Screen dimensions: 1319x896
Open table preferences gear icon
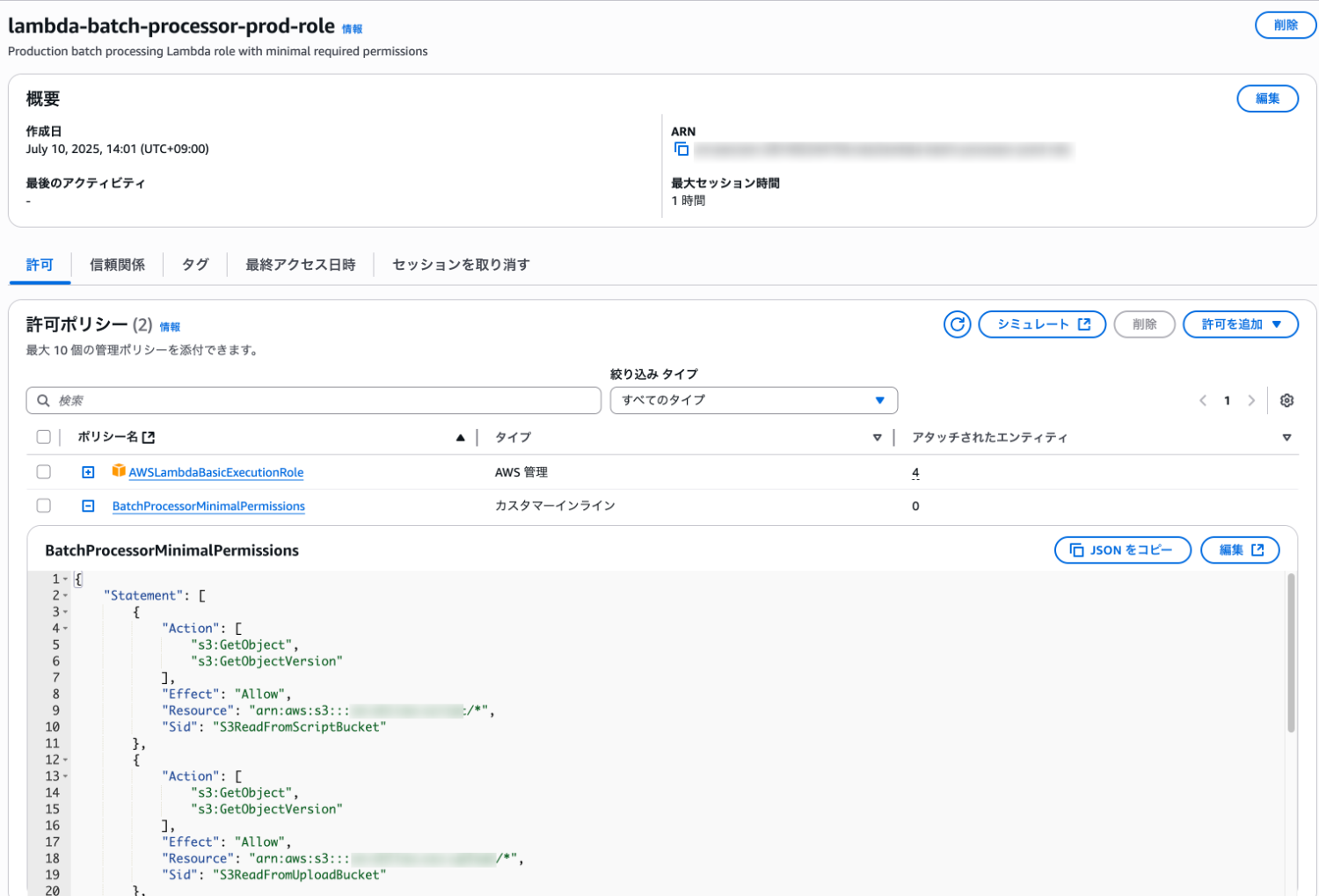(x=1286, y=401)
